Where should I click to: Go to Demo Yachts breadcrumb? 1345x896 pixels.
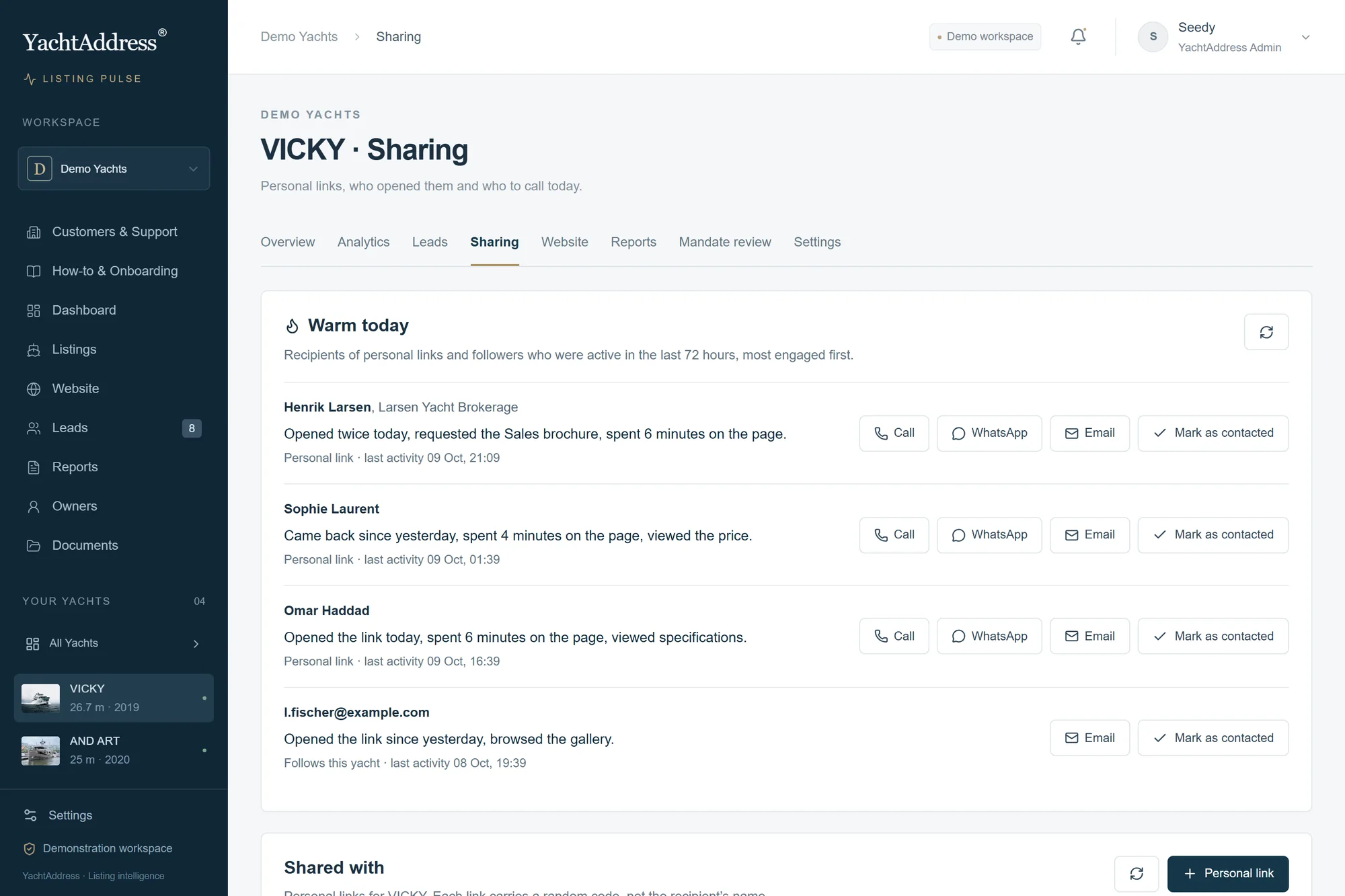[299, 37]
